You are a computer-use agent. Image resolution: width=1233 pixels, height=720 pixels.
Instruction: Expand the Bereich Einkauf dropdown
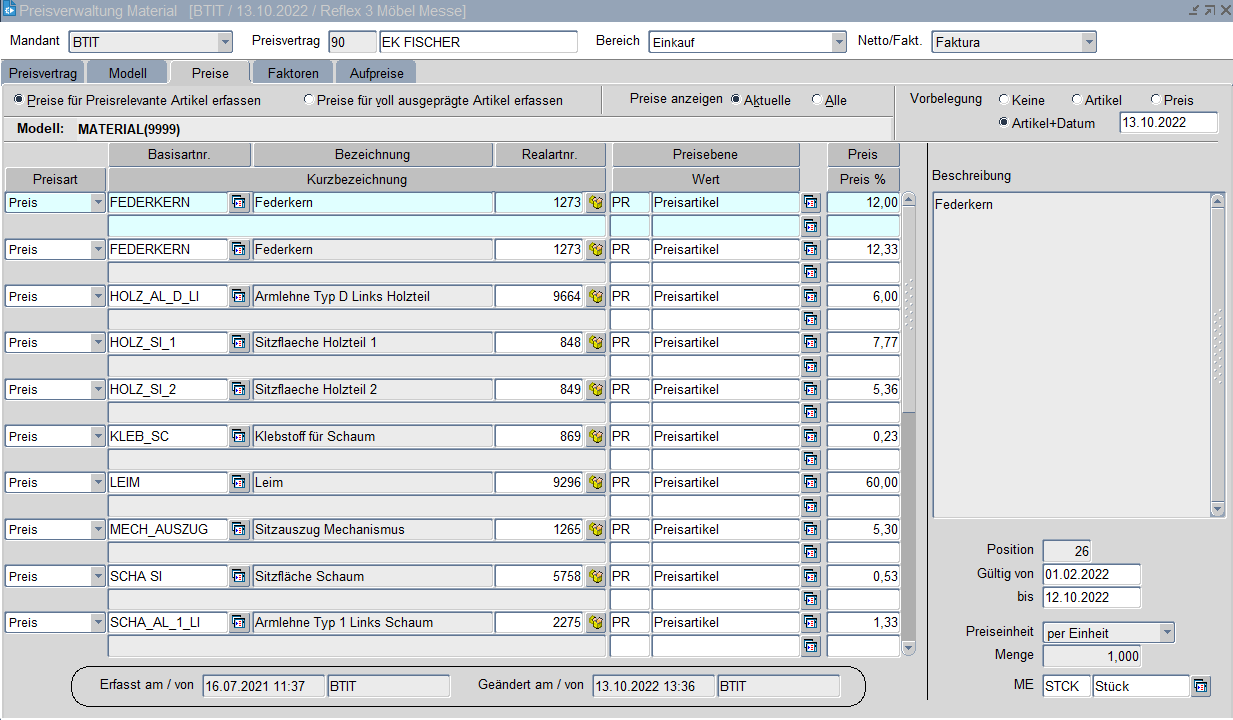click(x=839, y=42)
